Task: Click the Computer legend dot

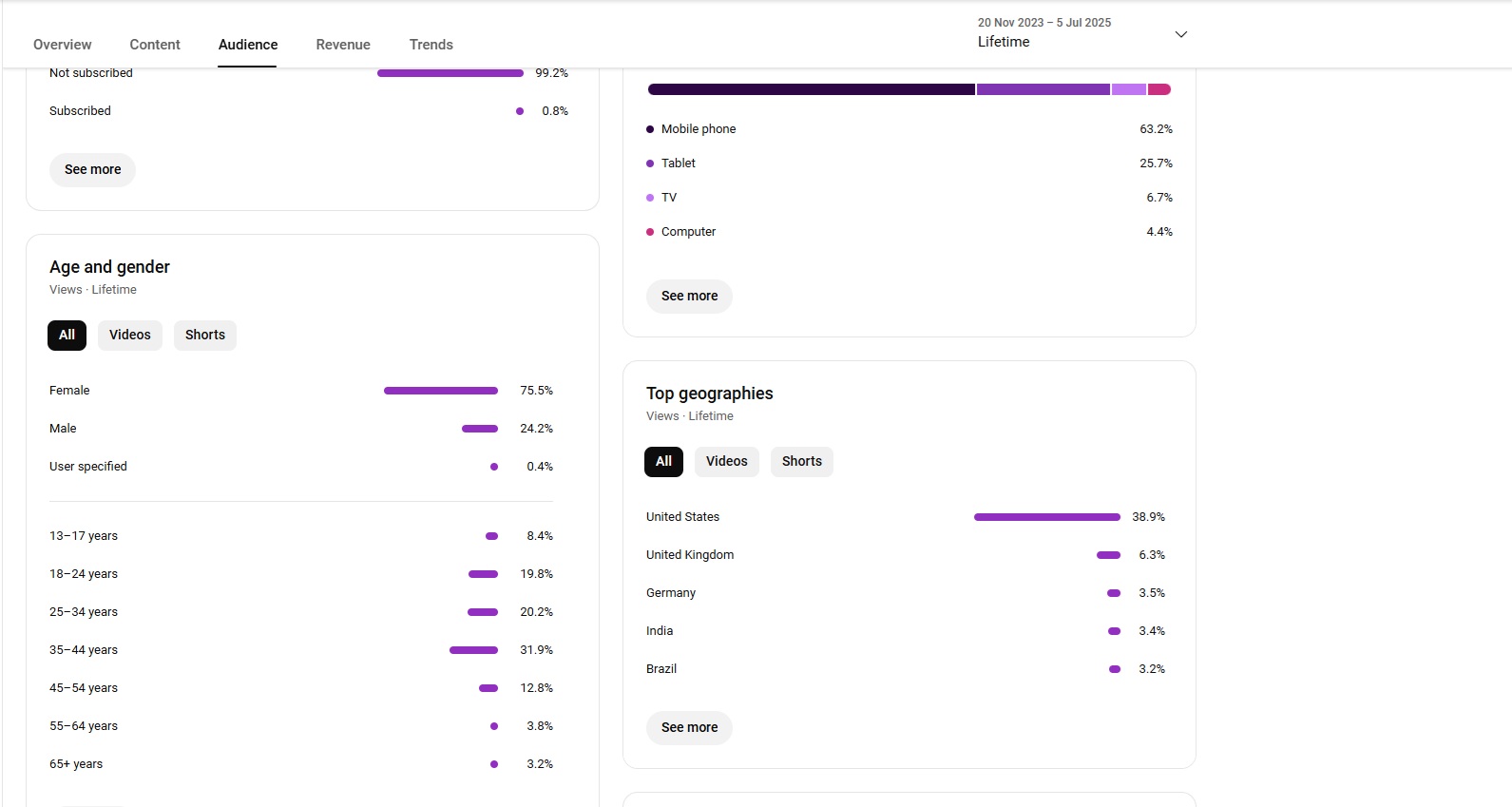Action: tap(650, 232)
